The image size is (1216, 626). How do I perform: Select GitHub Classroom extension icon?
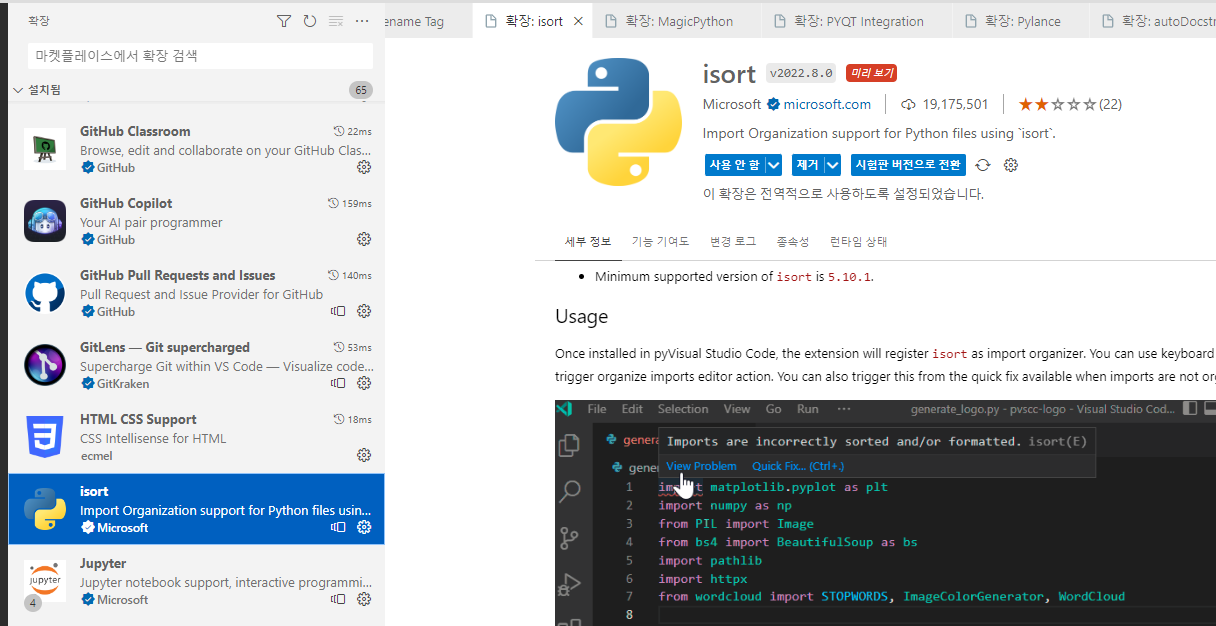coord(45,149)
